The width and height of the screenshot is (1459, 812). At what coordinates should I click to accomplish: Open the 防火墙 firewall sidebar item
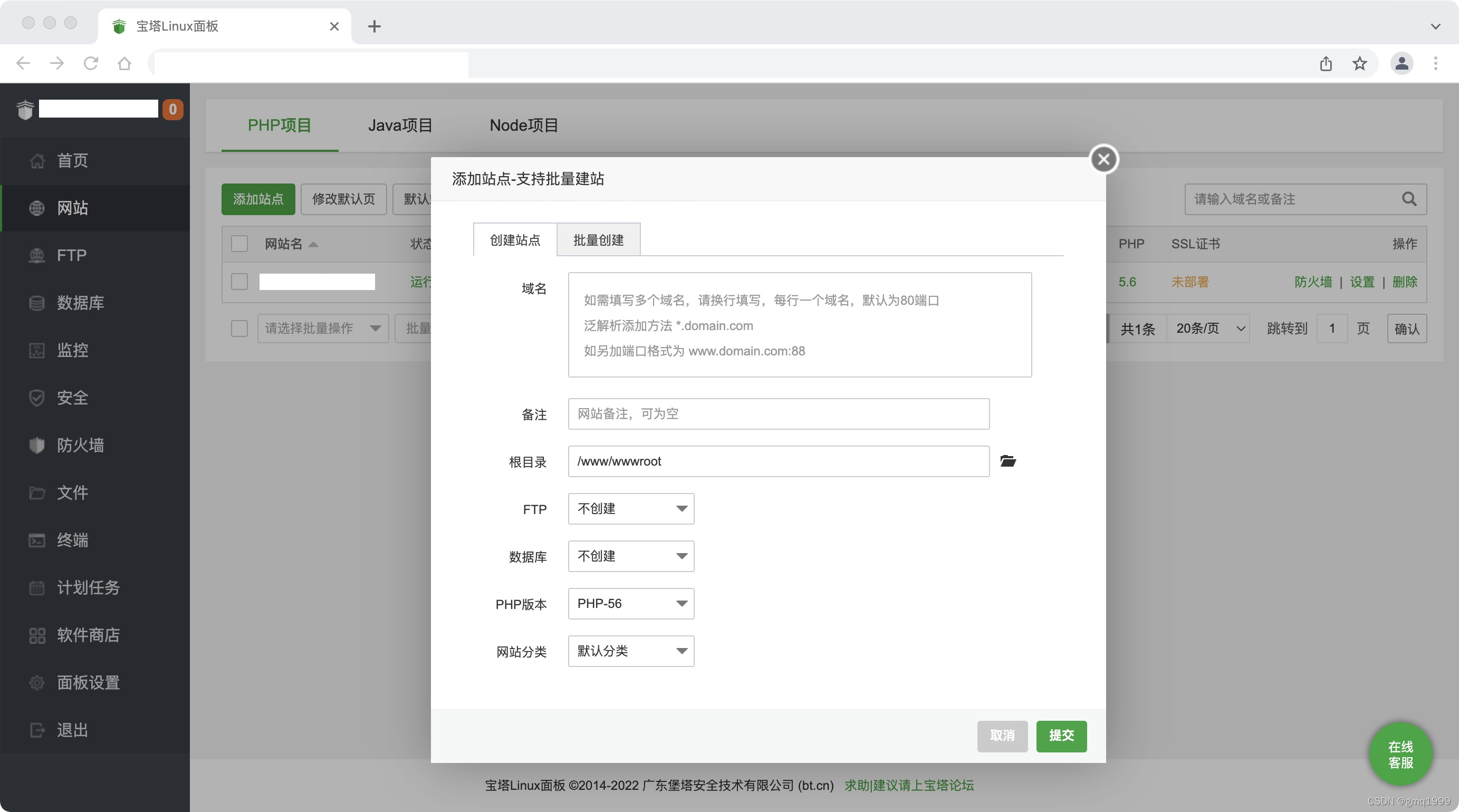tap(80, 445)
